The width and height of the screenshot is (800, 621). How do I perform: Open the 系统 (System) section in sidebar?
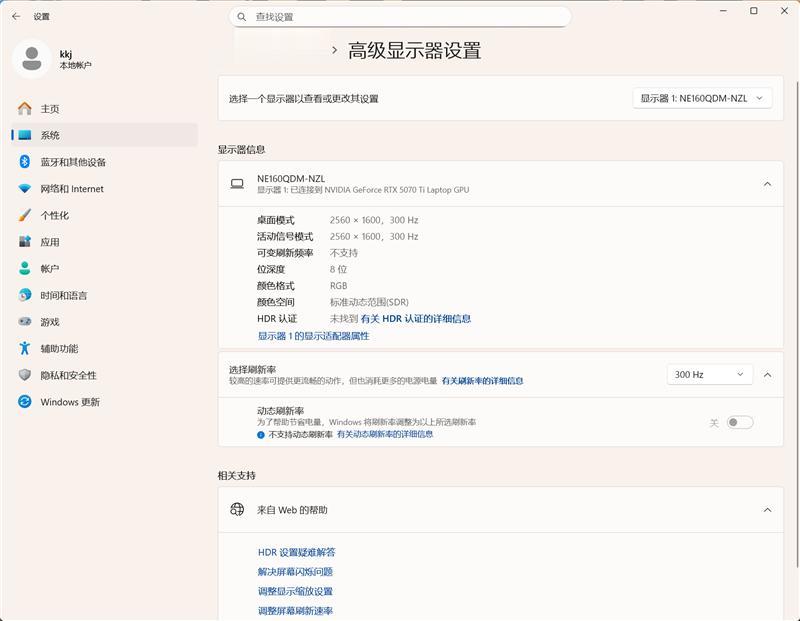click(x=60, y=135)
